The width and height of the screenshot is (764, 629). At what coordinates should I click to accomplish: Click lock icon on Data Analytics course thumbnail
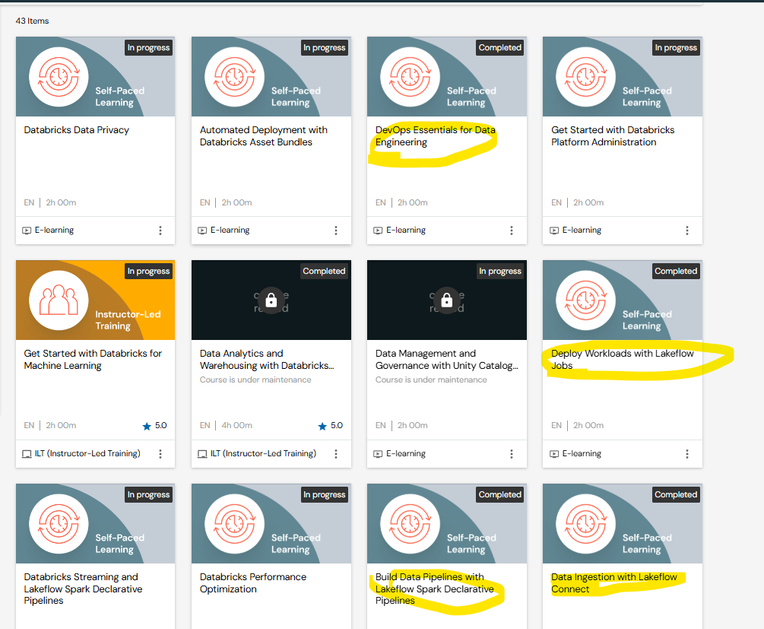271,299
